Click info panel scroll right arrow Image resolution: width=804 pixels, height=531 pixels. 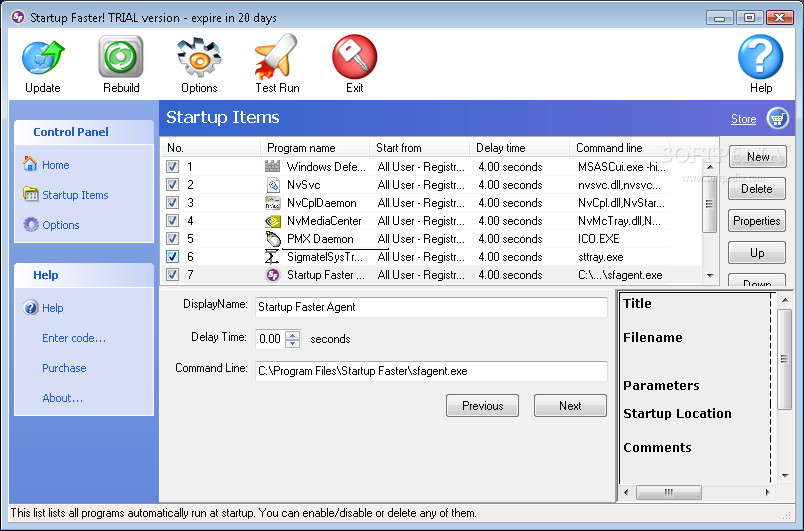(x=767, y=492)
